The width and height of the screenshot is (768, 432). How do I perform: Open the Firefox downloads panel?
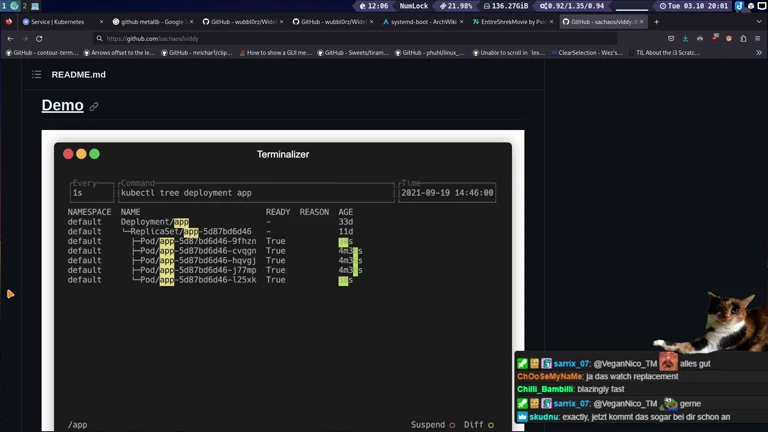pos(685,38)
